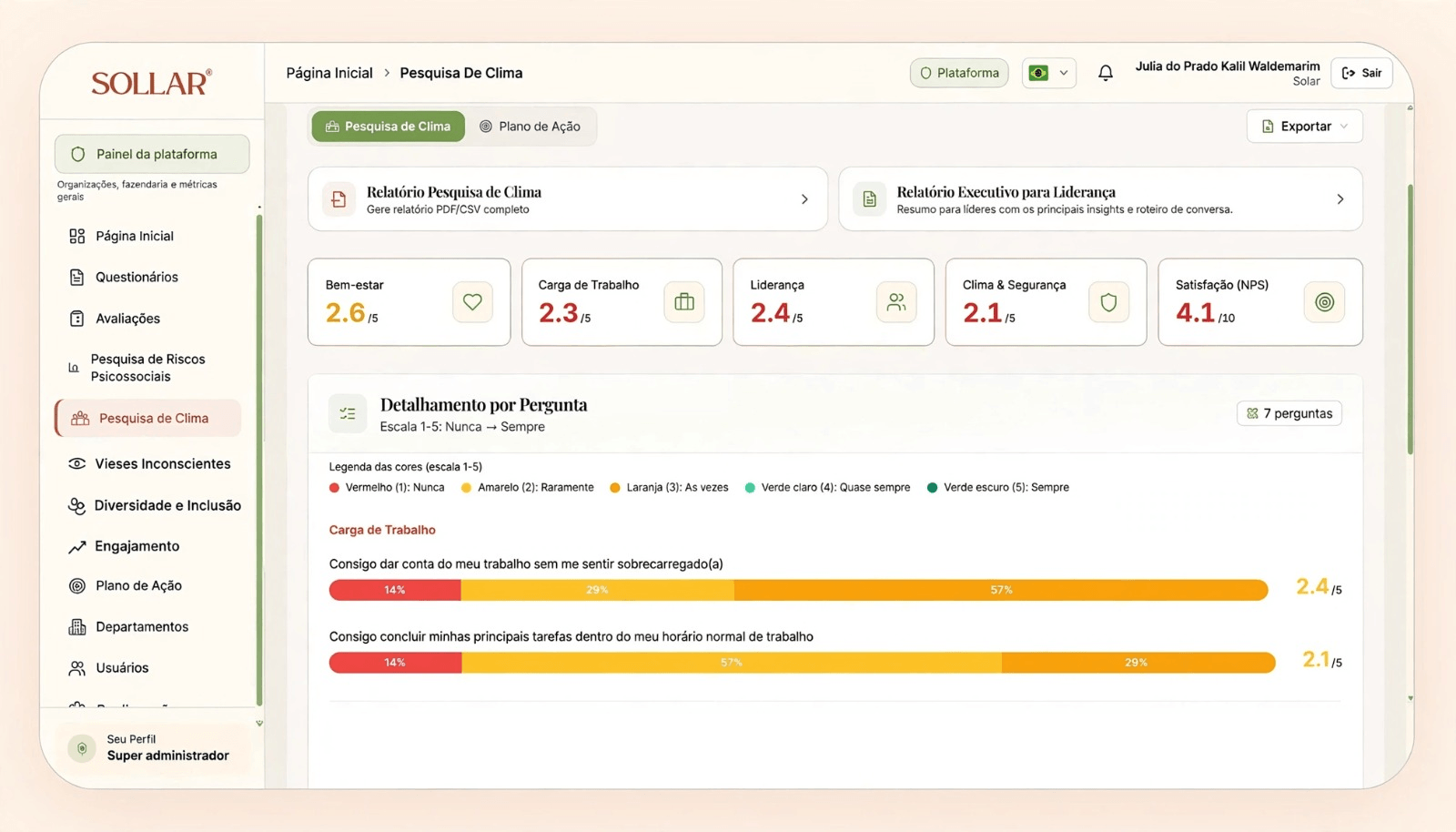Click the Departamentos building icon
Viewport: 1456px width, 832px height.
[77, 626]
